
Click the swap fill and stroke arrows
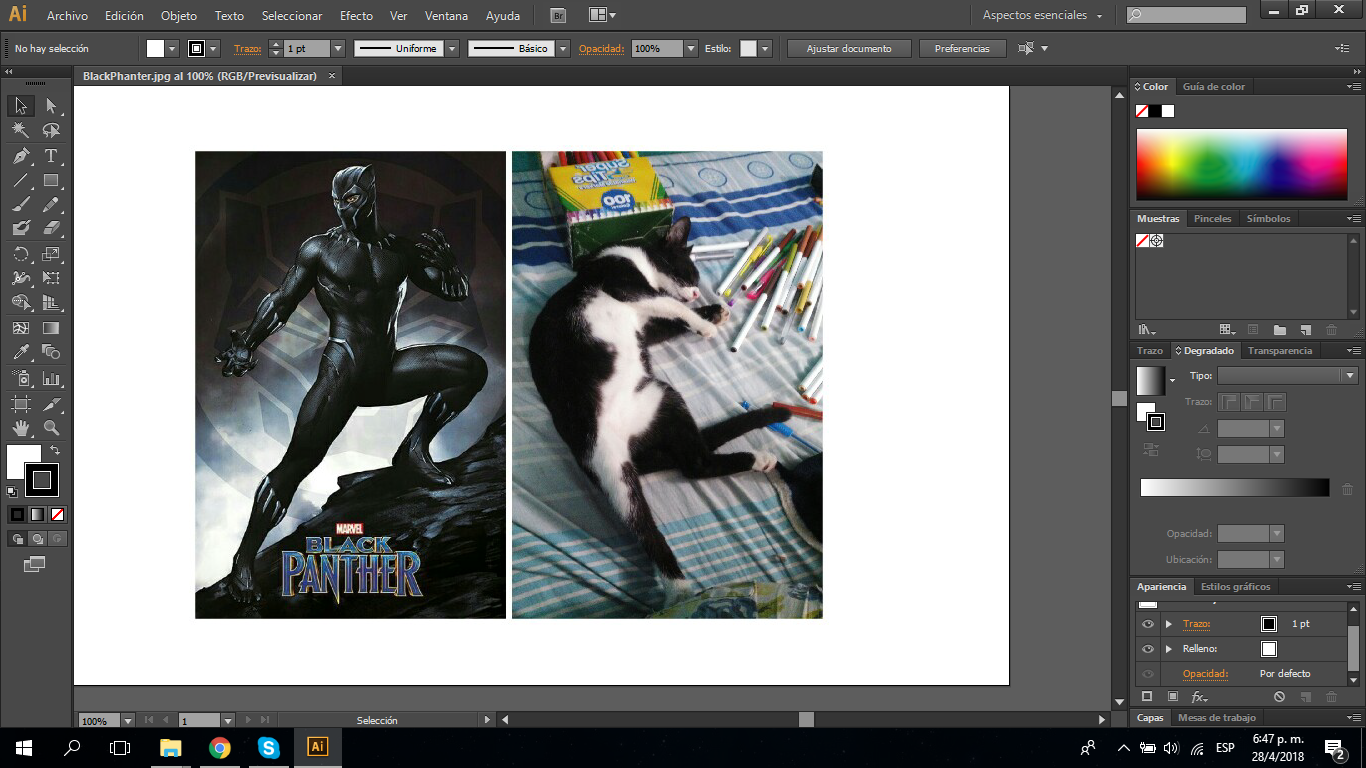[x=55, y=451]
